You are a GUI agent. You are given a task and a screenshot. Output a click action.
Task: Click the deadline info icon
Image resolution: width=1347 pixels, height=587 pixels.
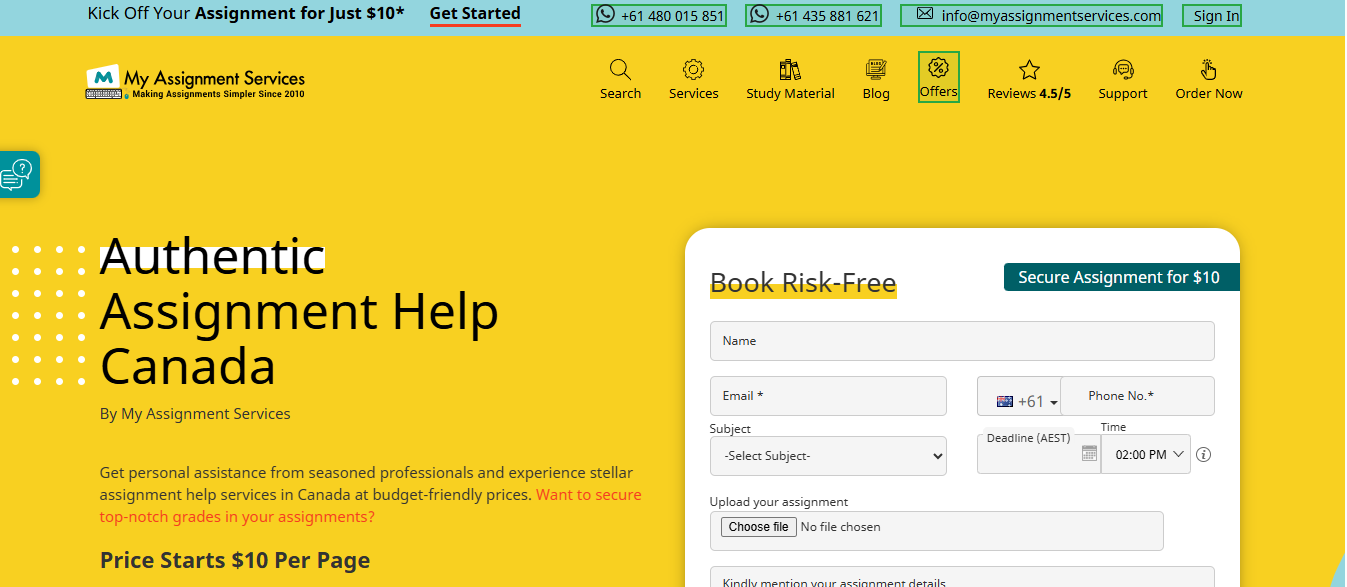click(x=1204, y=455)
